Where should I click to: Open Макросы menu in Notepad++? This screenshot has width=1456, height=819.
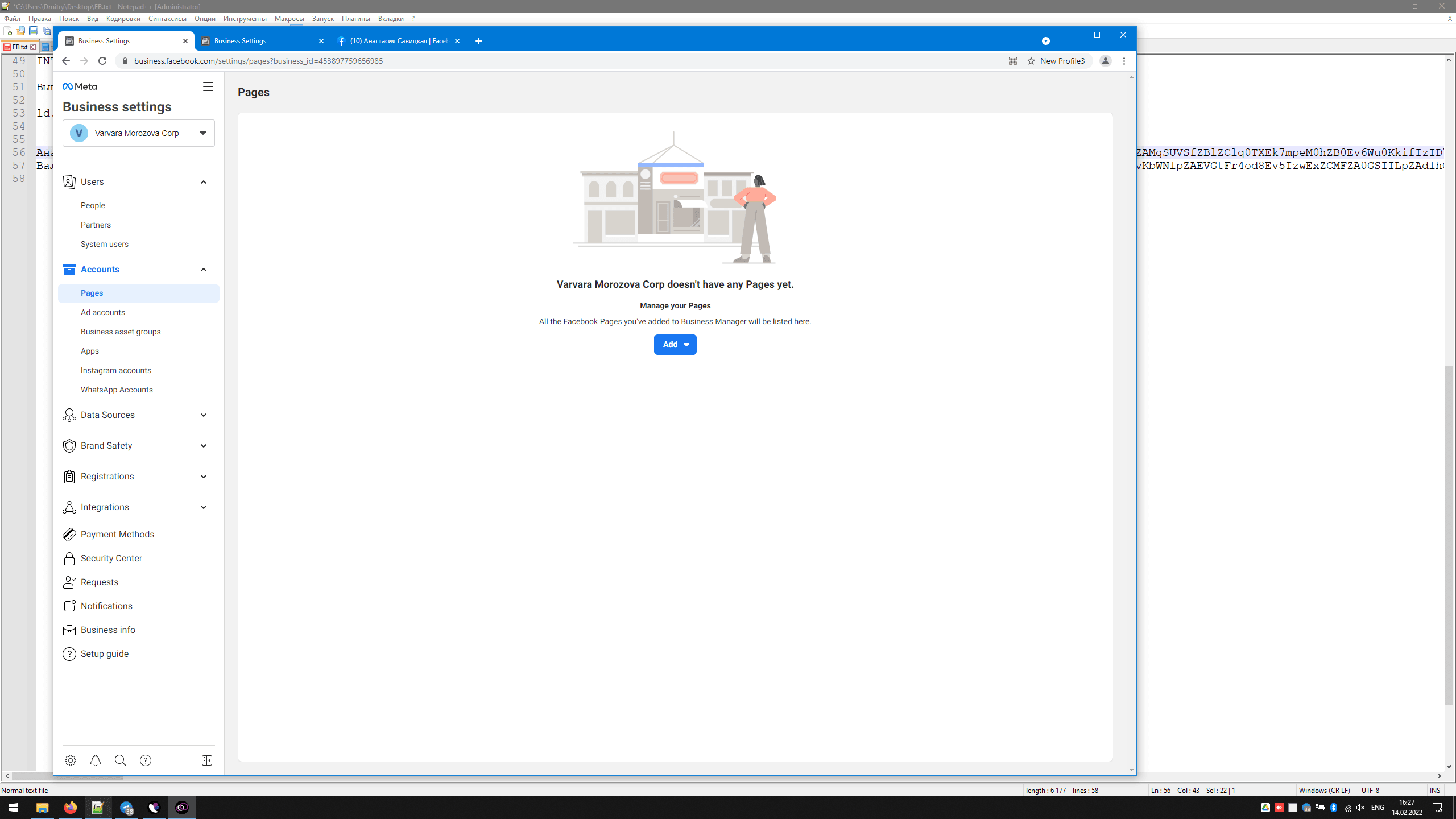pyautogui.click(x=289, y=19)
